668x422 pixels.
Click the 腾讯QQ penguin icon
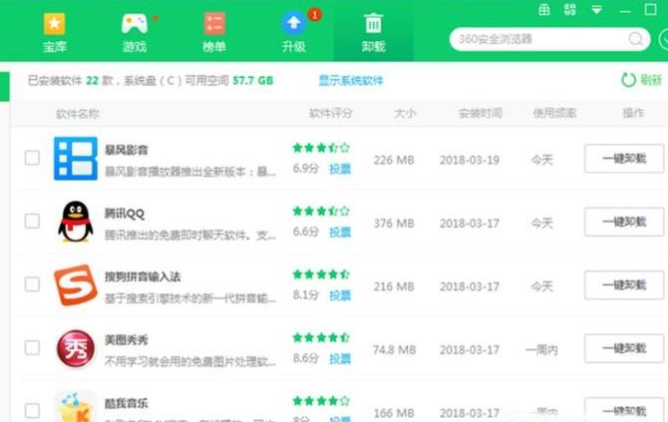(x=75, y=221)
